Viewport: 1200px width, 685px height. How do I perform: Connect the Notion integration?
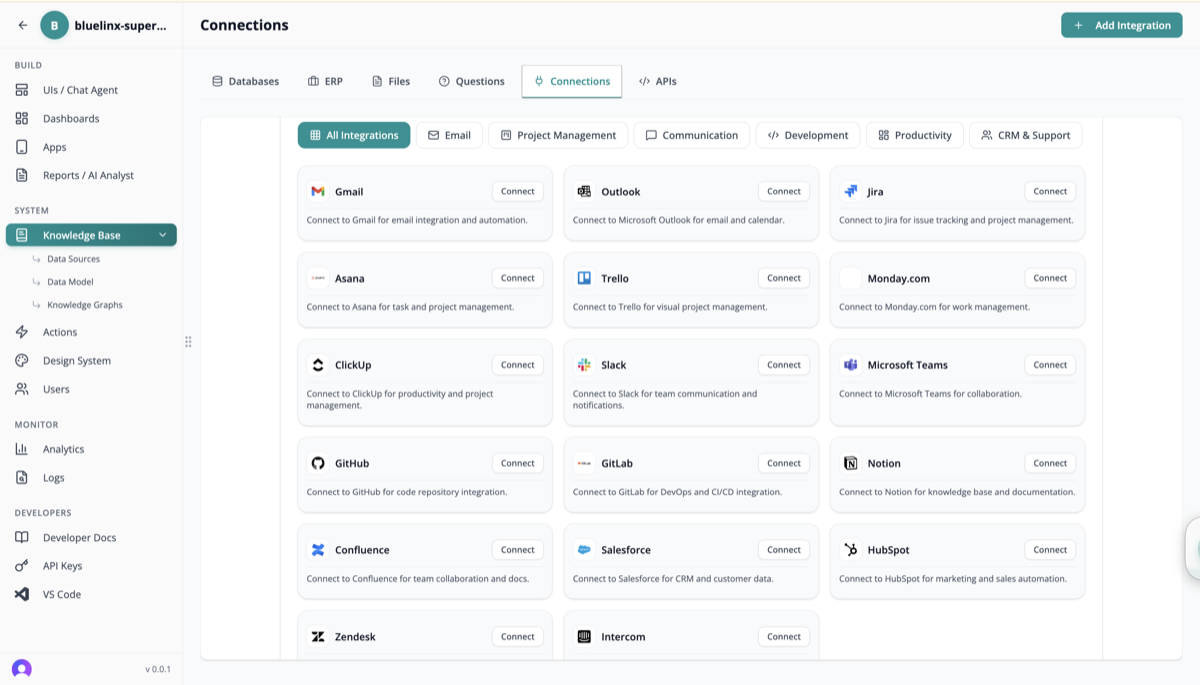point(1050,463)
